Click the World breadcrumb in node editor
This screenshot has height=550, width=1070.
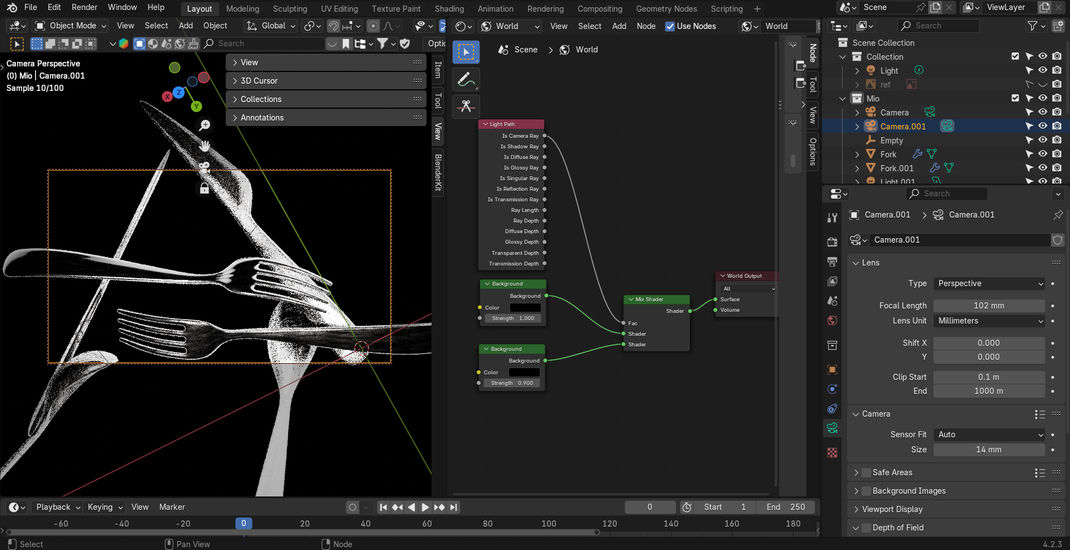pos(579,50)
